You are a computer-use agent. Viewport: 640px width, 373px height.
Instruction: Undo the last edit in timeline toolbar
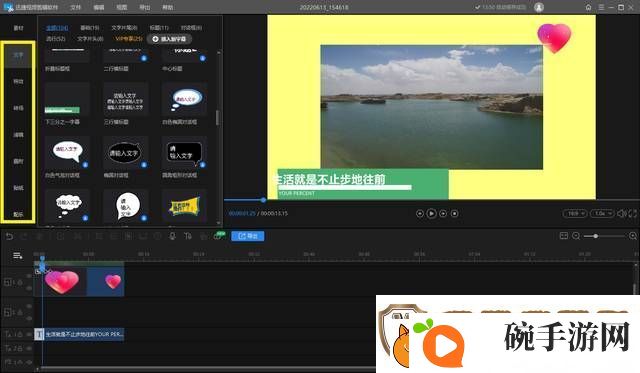9,236
